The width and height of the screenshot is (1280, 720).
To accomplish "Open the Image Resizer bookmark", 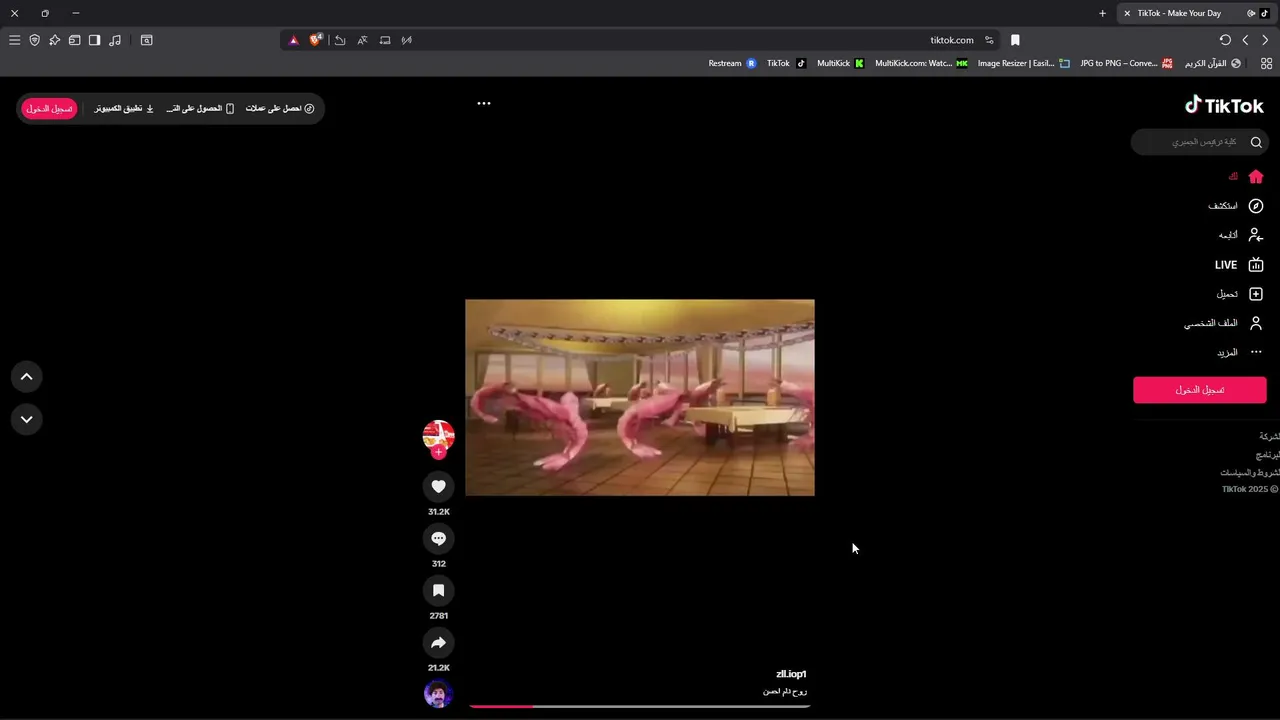I will 1023,63.
